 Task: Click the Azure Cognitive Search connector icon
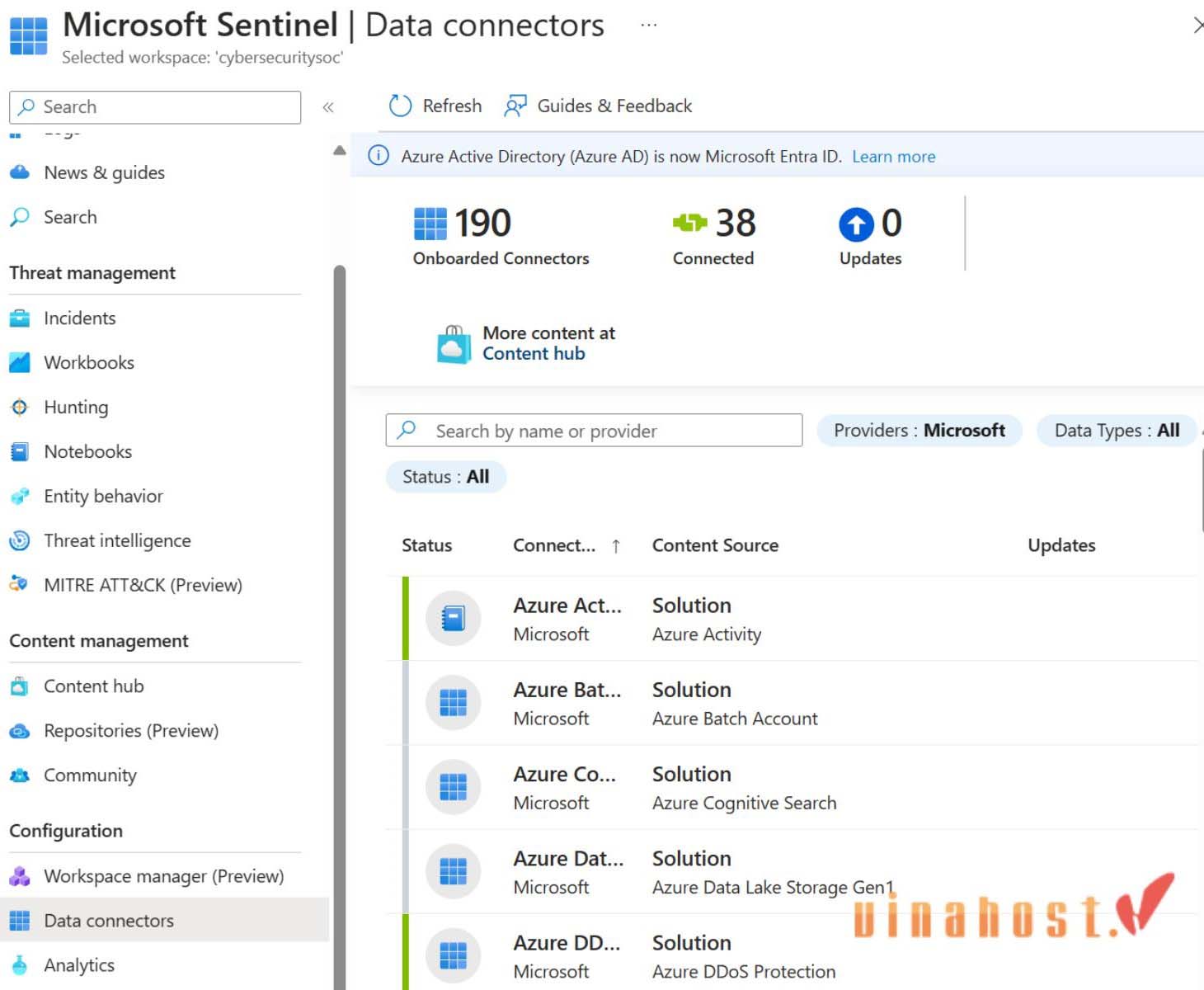tap(454, 787)
